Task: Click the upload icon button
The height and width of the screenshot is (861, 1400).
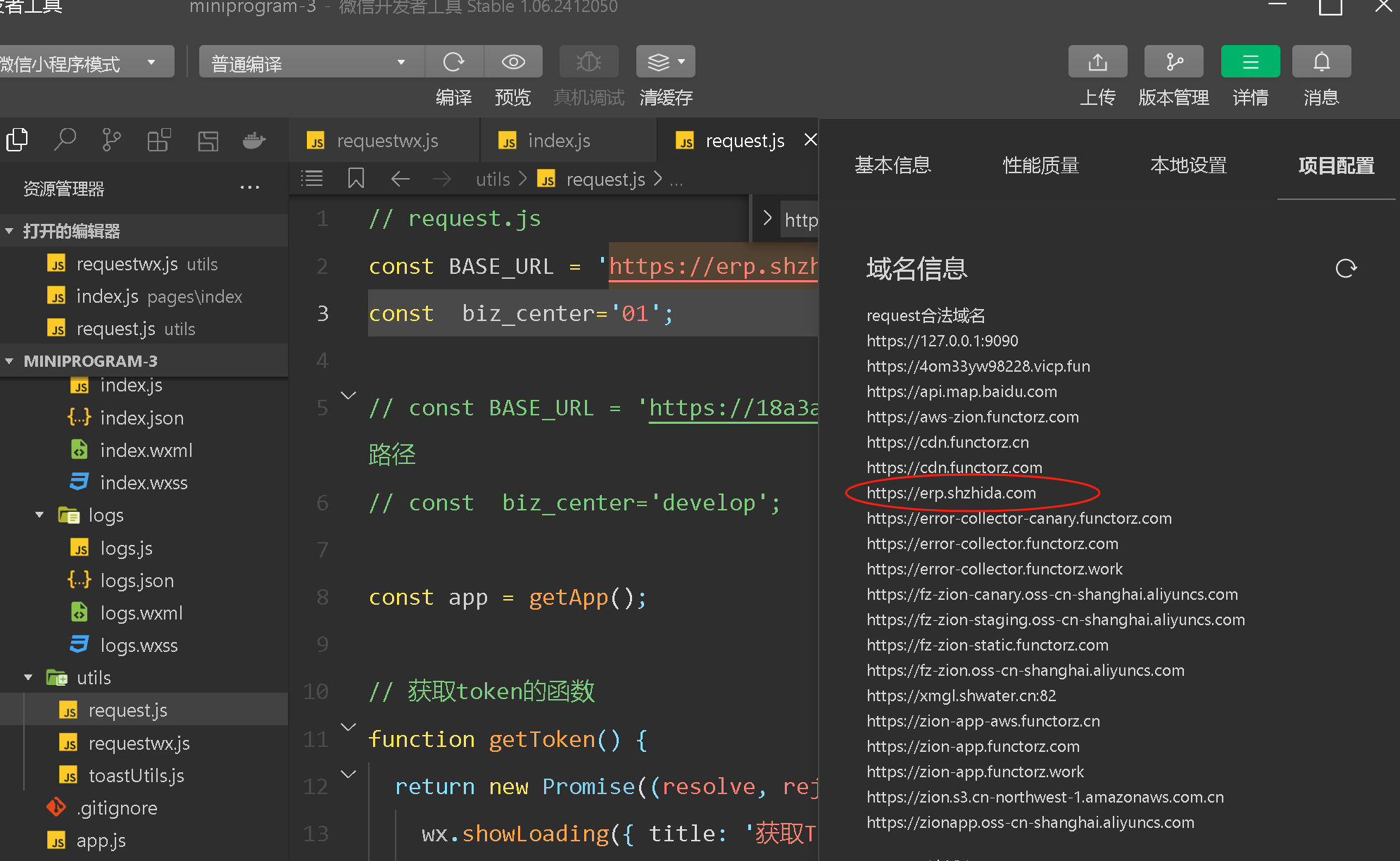Action: (1097, 62)
